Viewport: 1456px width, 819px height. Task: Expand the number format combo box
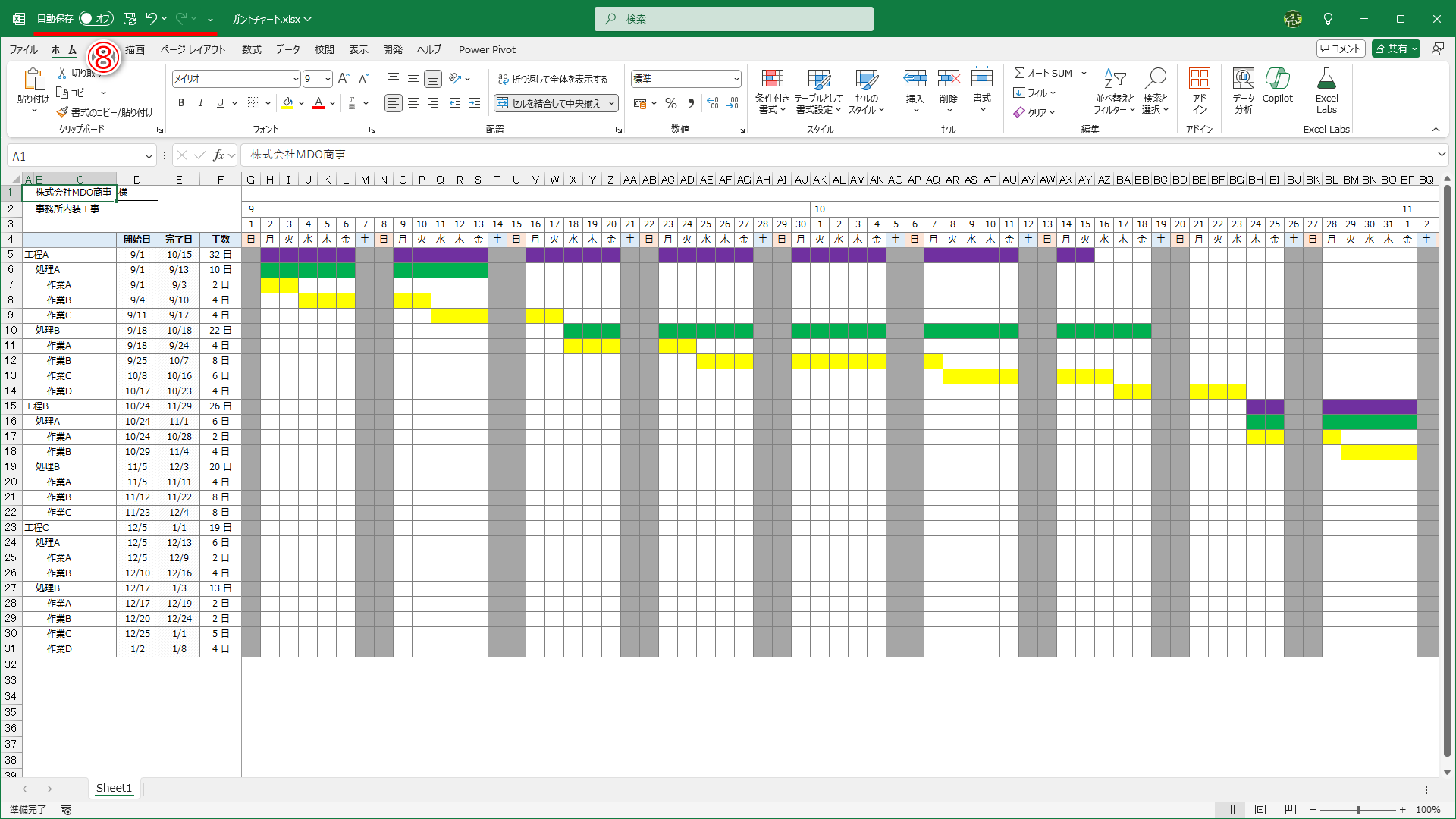[736, 79]
